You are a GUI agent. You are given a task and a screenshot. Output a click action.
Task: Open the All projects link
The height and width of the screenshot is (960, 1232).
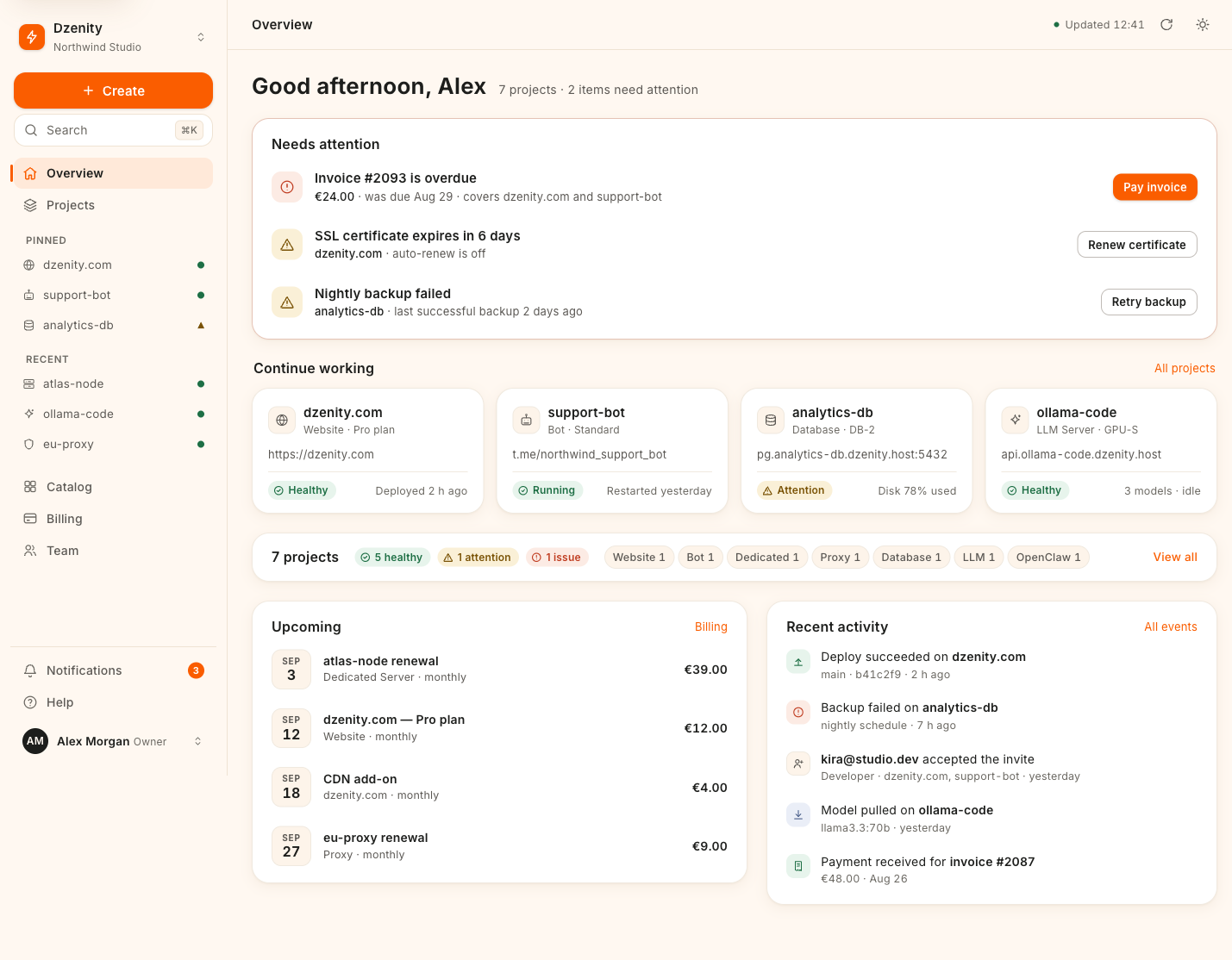1185,368
